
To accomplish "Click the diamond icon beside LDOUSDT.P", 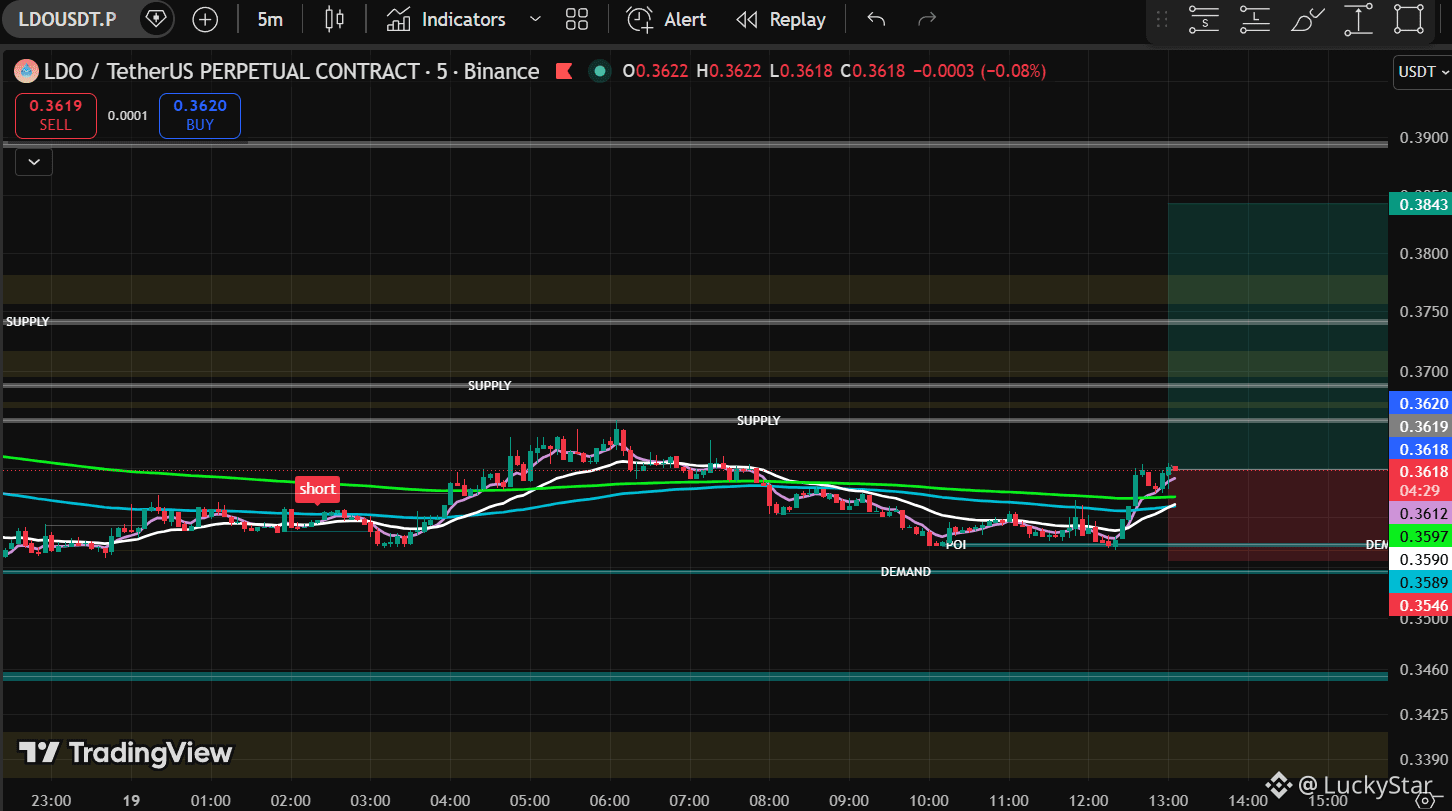I will click(156, 19).
